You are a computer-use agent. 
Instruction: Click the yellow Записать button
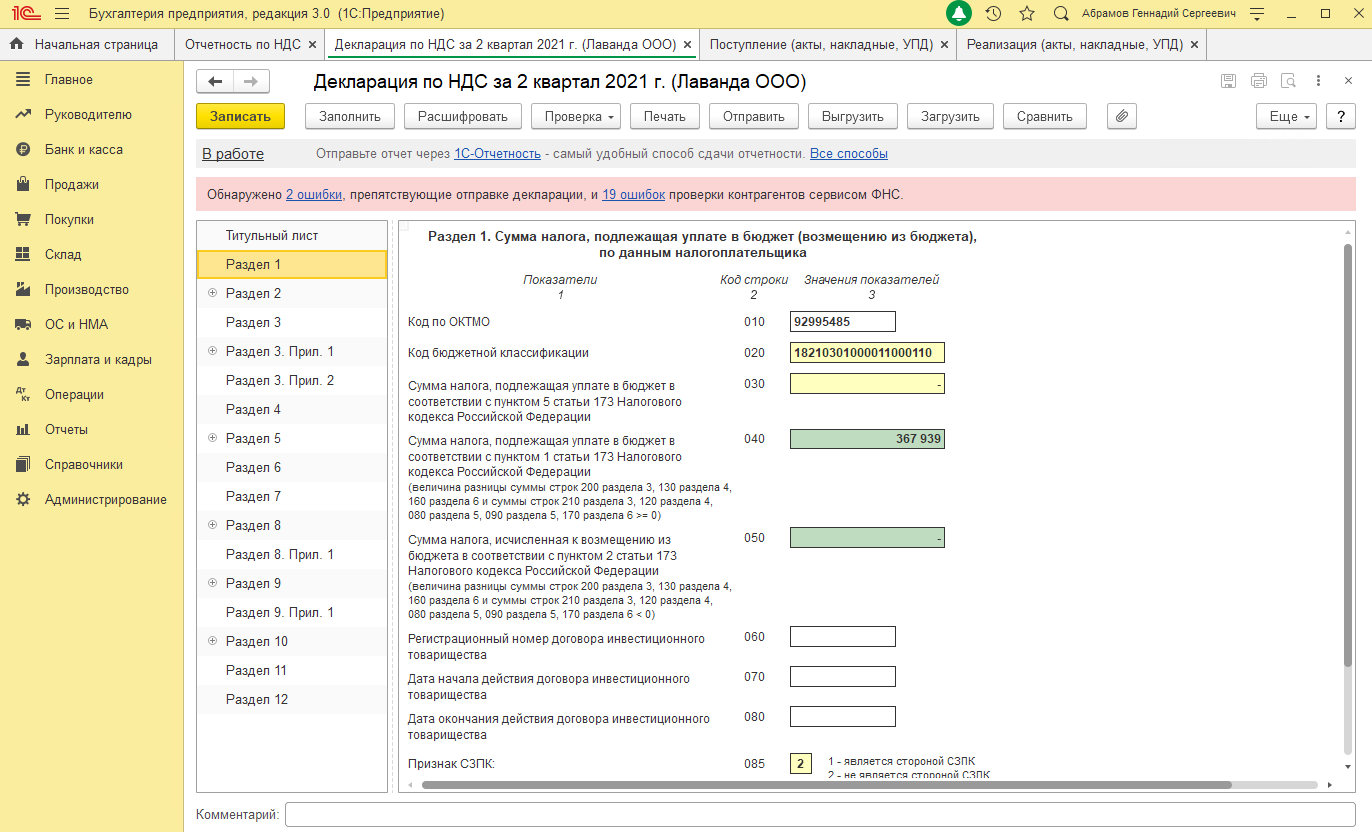(x=240, y=116)
